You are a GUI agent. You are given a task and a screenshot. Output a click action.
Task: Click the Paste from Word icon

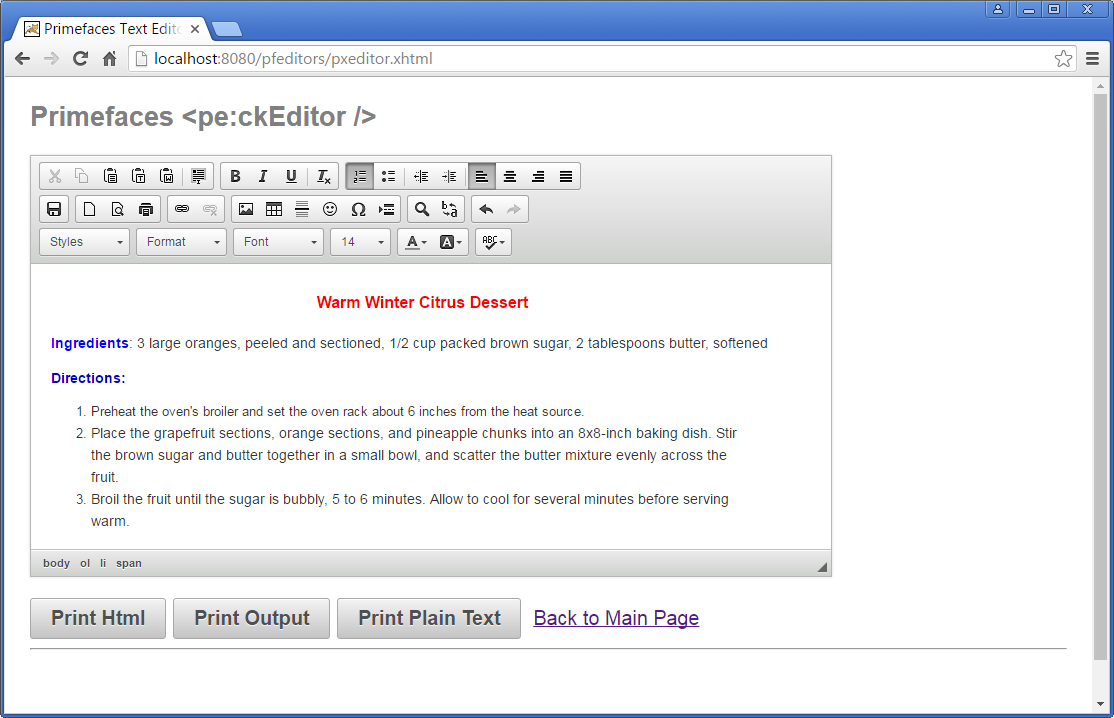click(166, 176)
